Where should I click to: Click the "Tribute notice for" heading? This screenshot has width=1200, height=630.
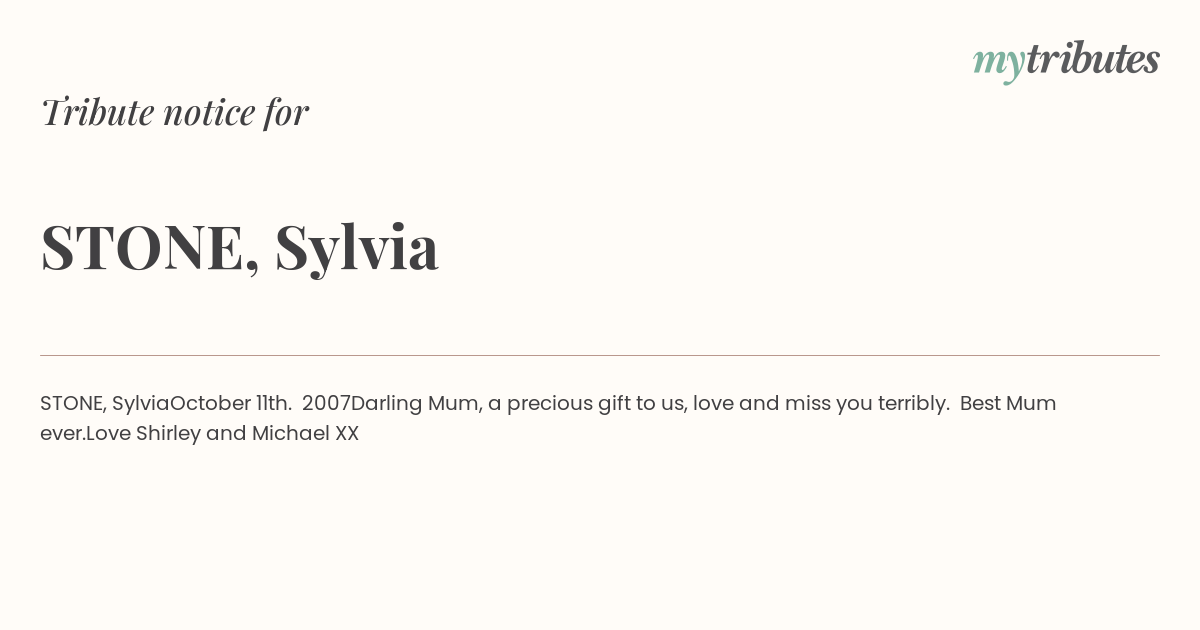174,112
